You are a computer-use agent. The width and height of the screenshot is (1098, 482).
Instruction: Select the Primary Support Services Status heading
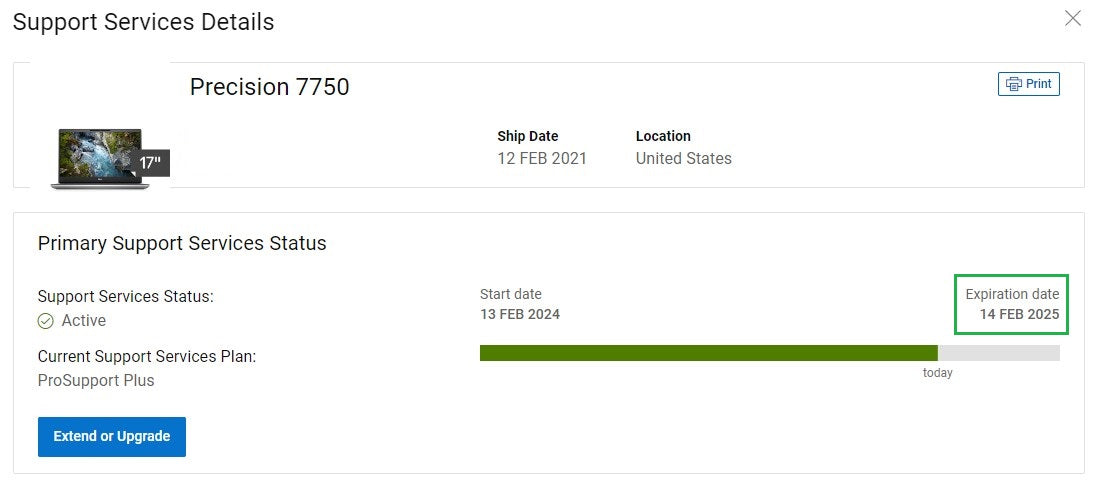182,243
